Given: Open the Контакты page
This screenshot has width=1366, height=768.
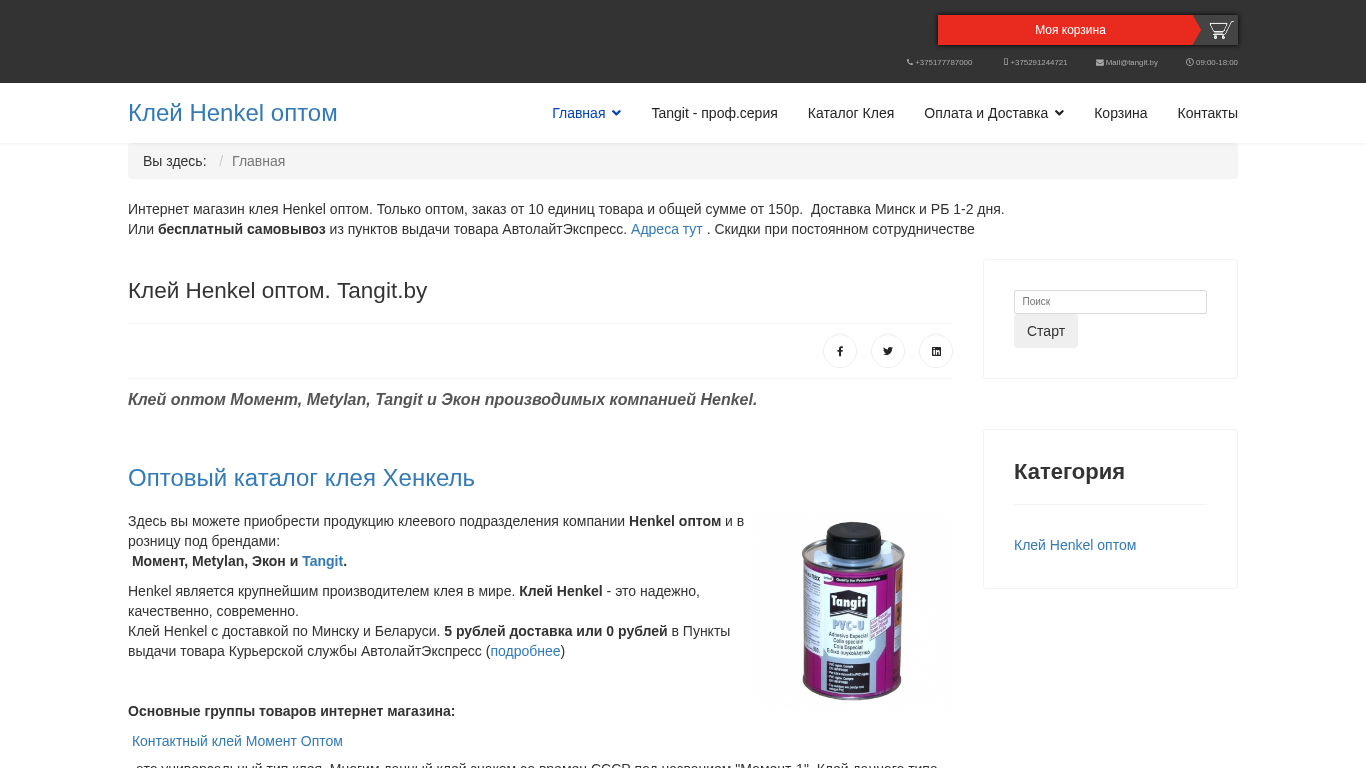Looking at the screenshot, I should (1208, 113).
